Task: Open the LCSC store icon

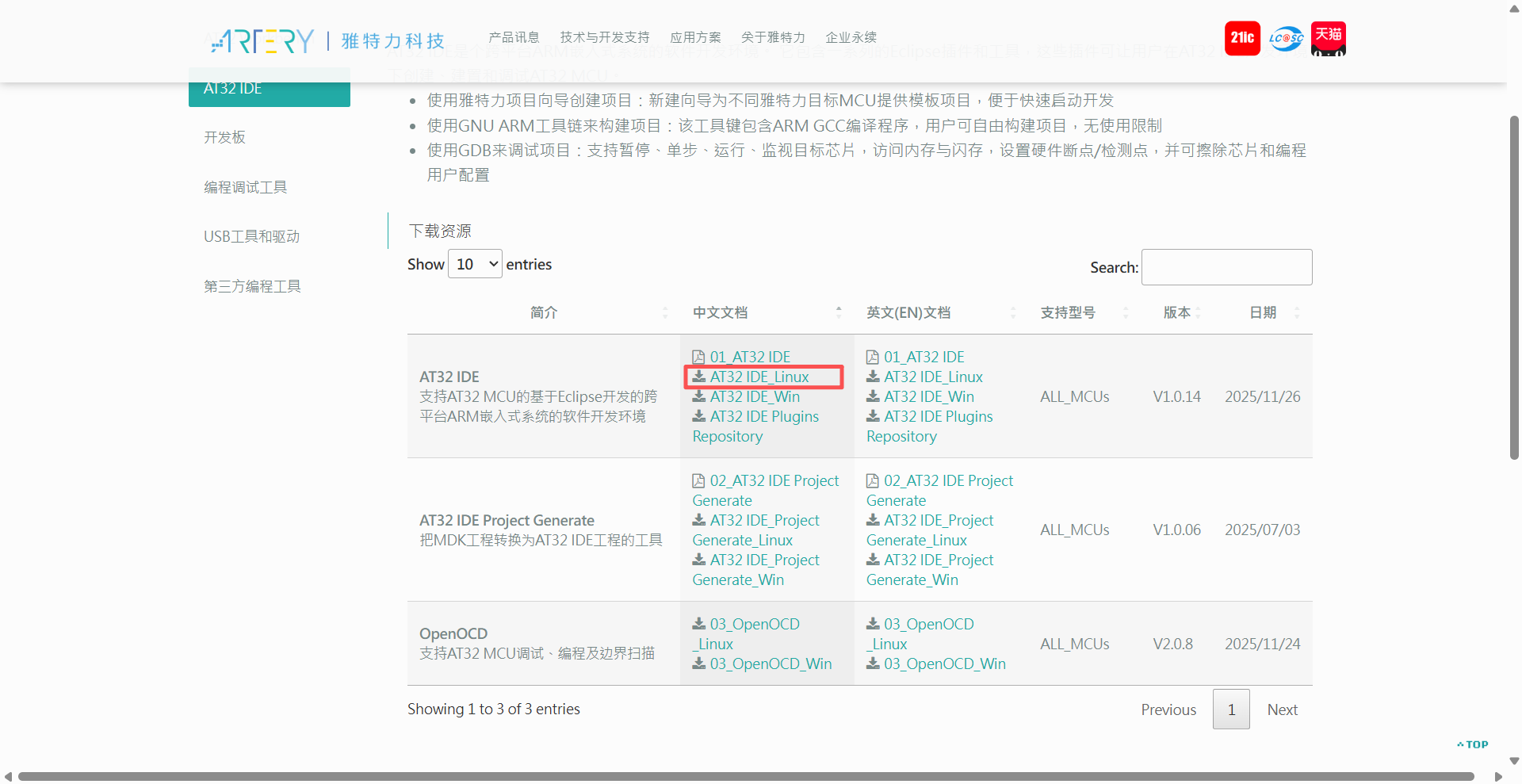Action: tap(1286, 38)
